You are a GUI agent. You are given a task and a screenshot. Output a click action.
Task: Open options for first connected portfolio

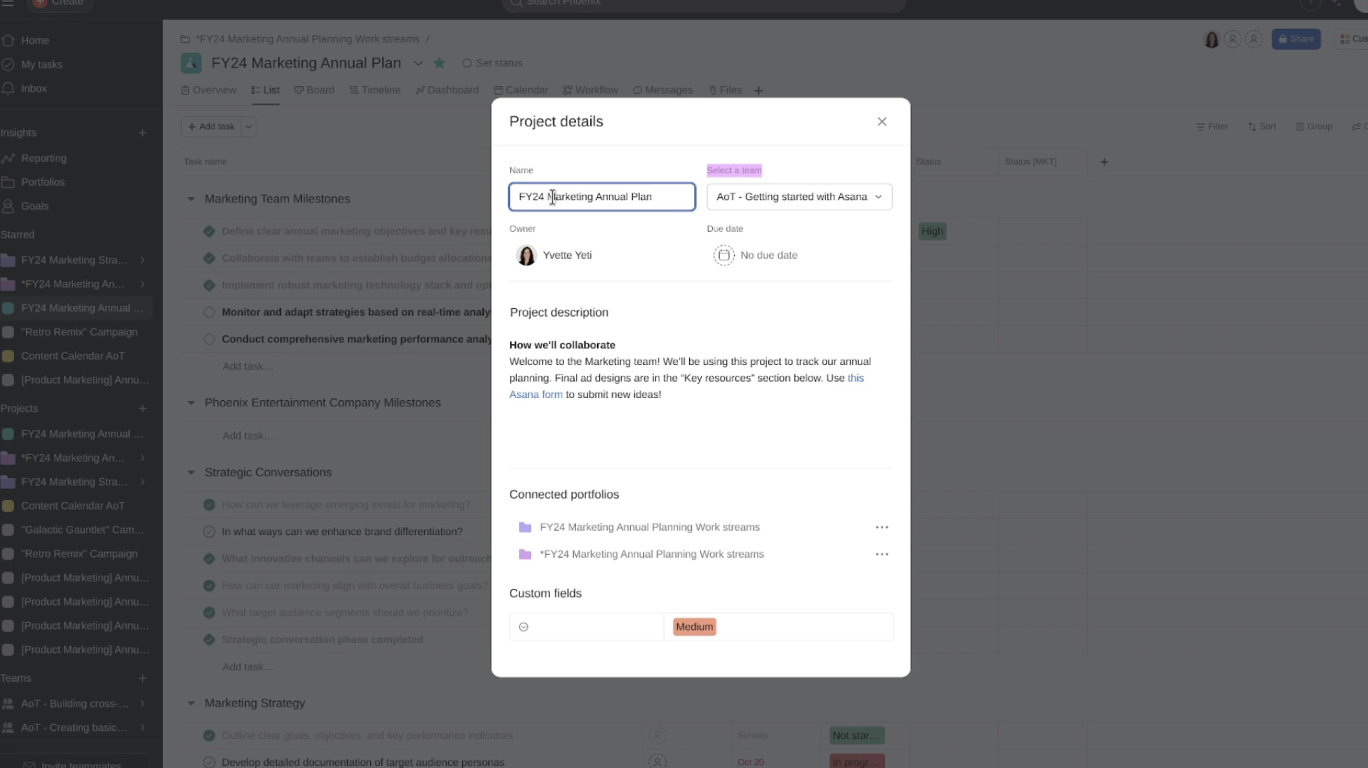coord(882,527)
